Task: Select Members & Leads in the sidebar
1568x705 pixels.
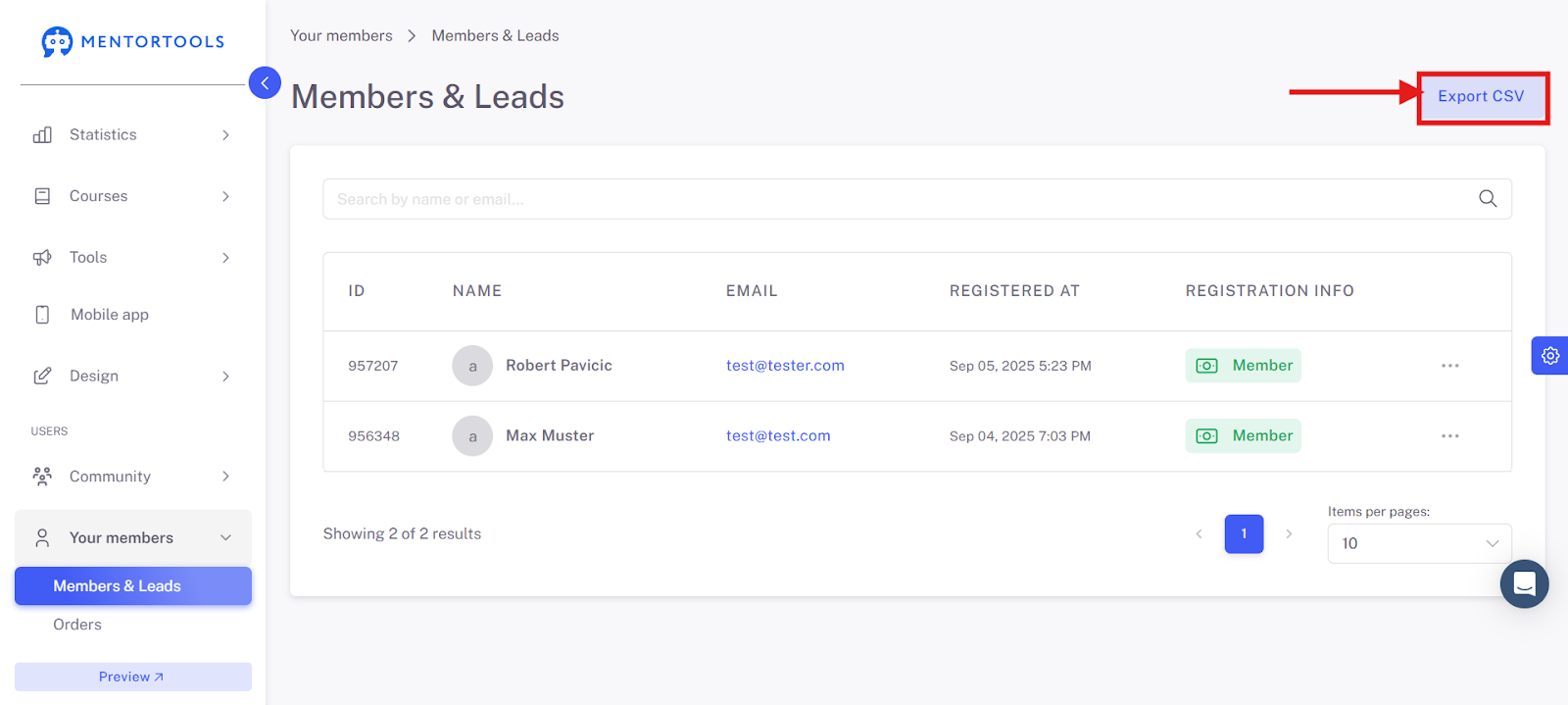Action: click(132, 586)
